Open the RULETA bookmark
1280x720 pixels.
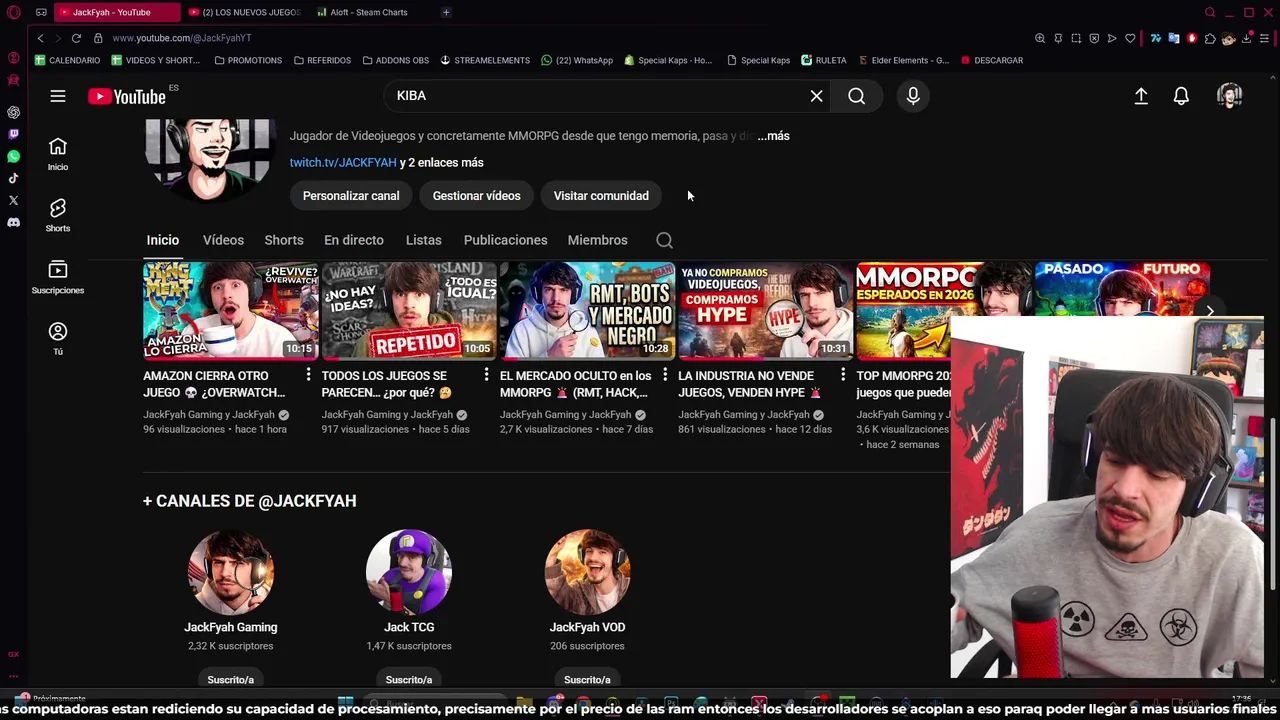823,60
